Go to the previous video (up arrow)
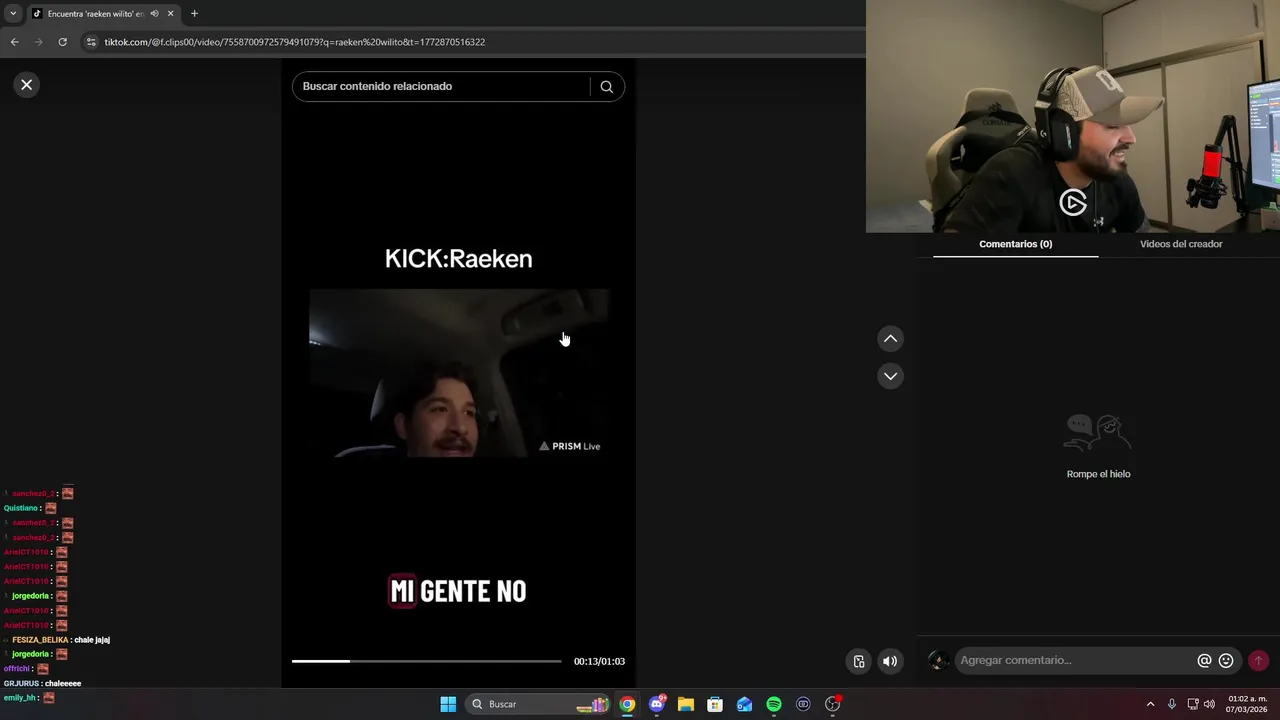Viewport: 1280px width, 720px height. [890, 339]
